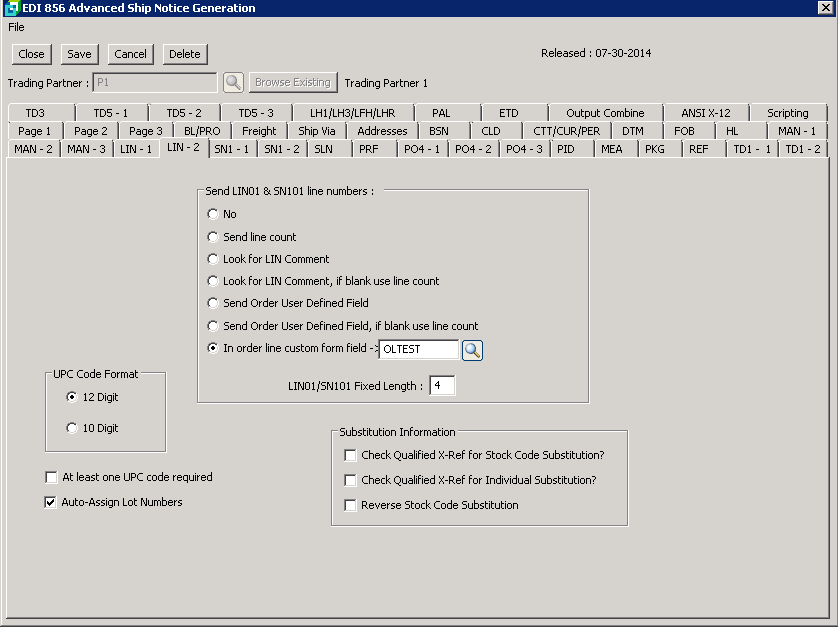Click the custom form field lookup magnifier icon

(x=472, y=350)
